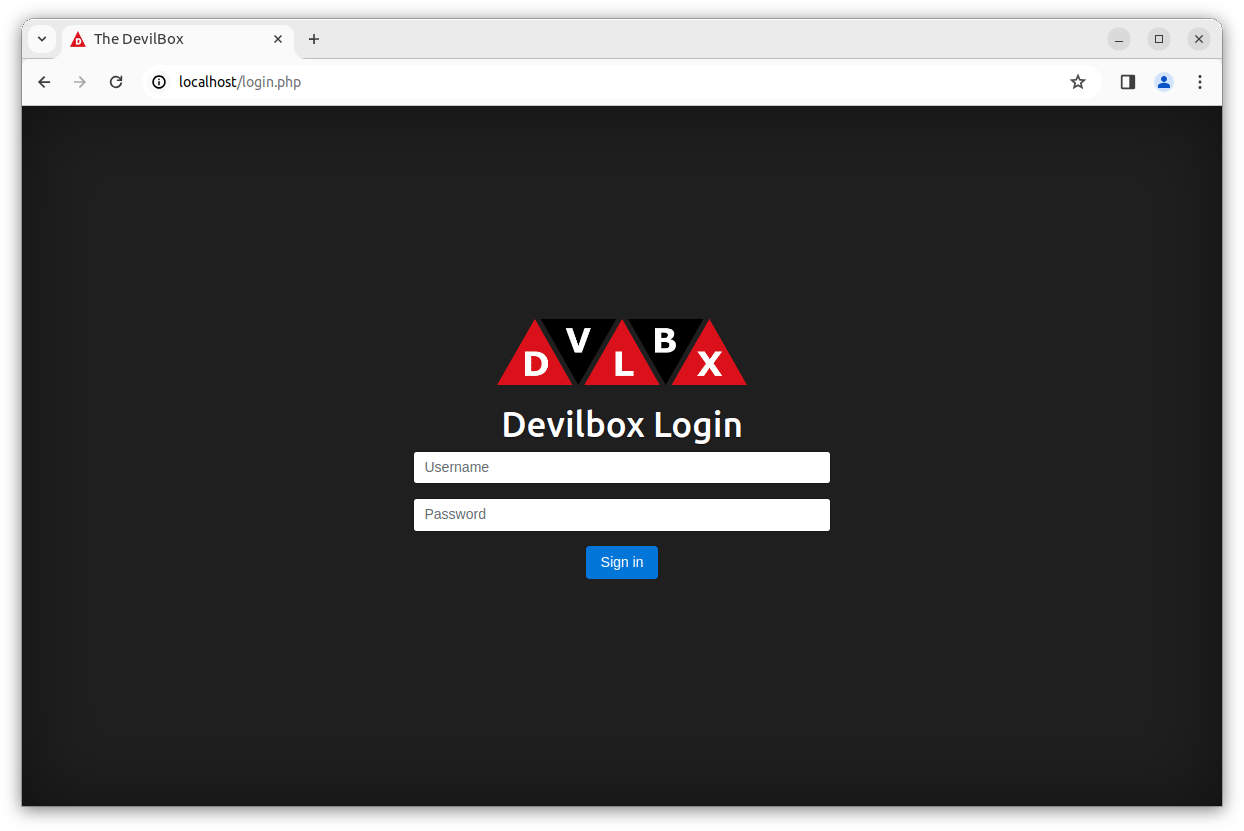Bookmark this page with the star icon

click(x=1078, y=82)
